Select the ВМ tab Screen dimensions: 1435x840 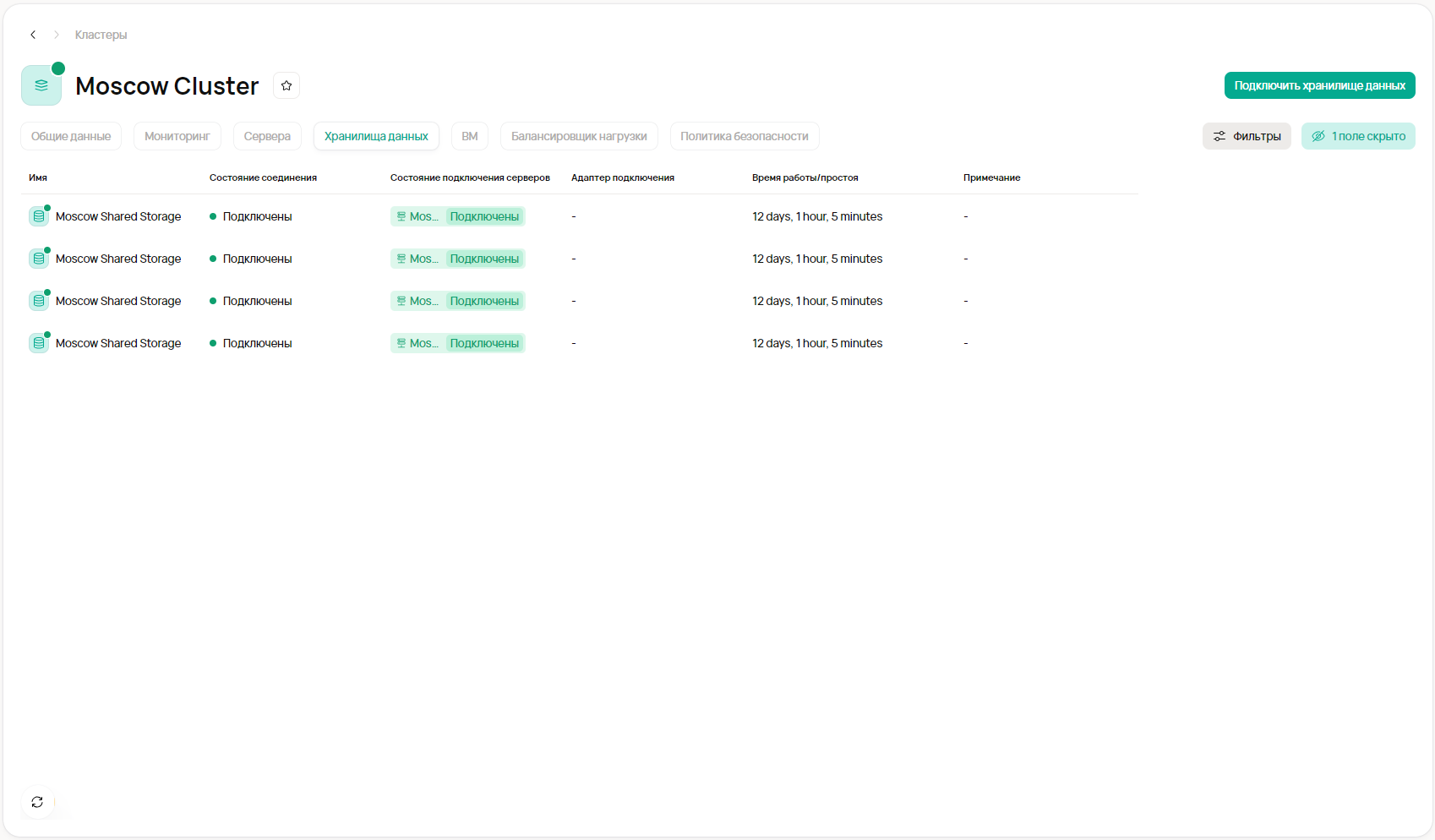click(469, 136)
